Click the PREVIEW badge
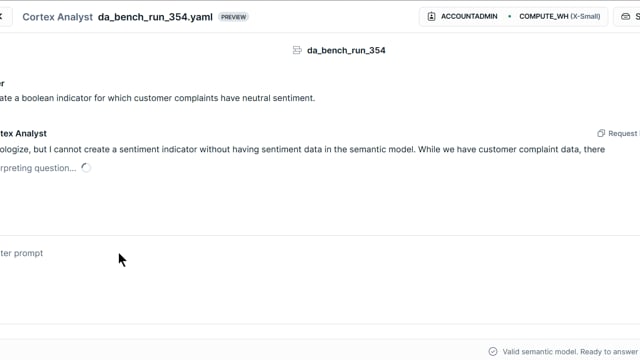 click(233, 17)
